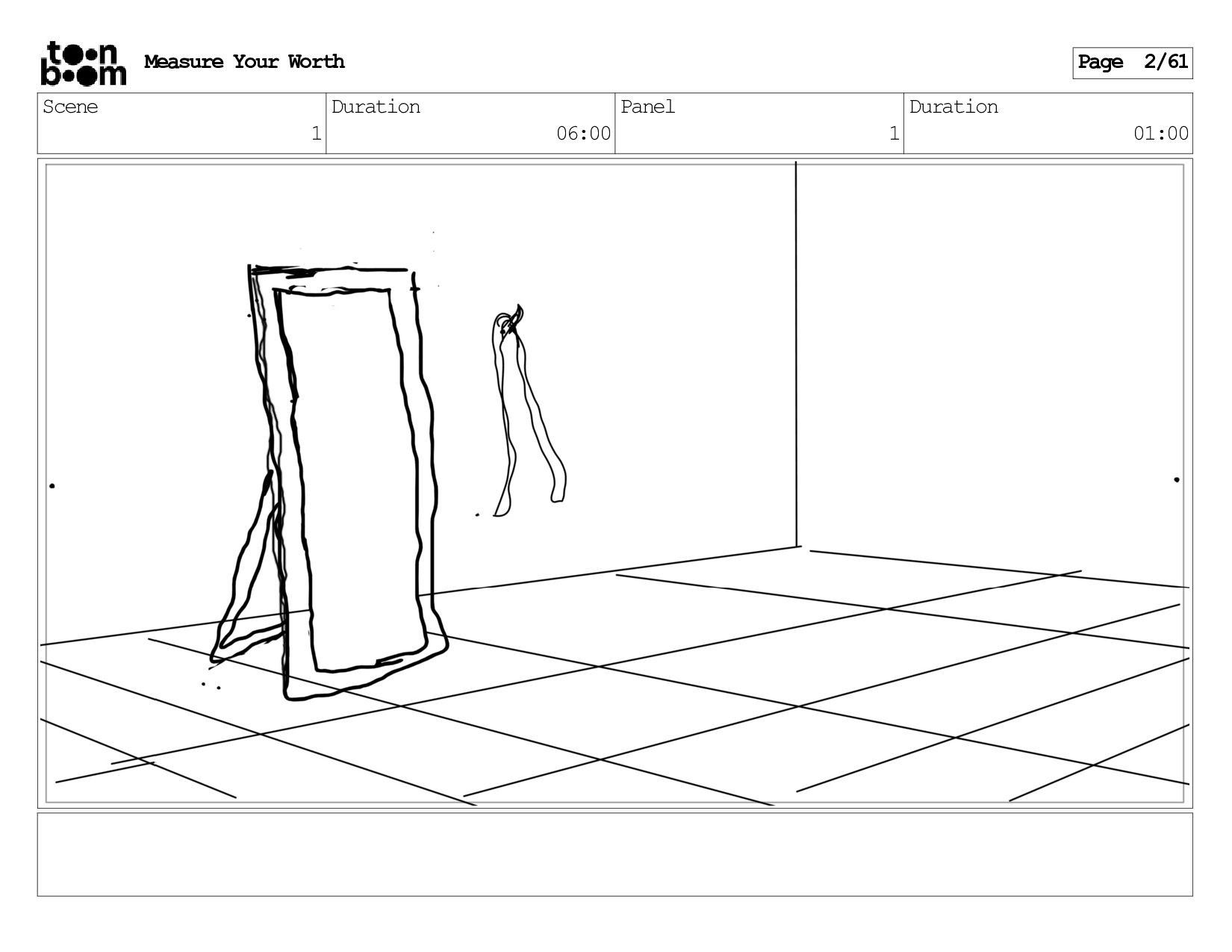Viewport: 1232px width, 952px height.
Task: Select the title 'Measure Your Worth'
Action: point(244,62)
